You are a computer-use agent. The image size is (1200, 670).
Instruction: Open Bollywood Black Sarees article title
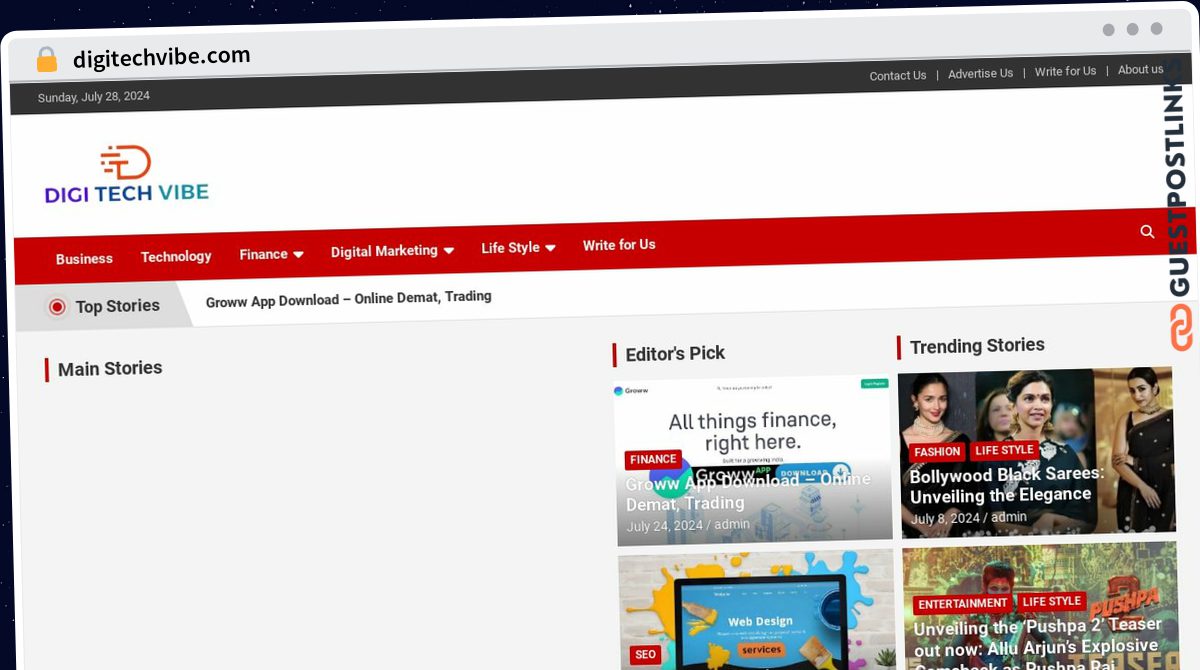coord(1007,484)
